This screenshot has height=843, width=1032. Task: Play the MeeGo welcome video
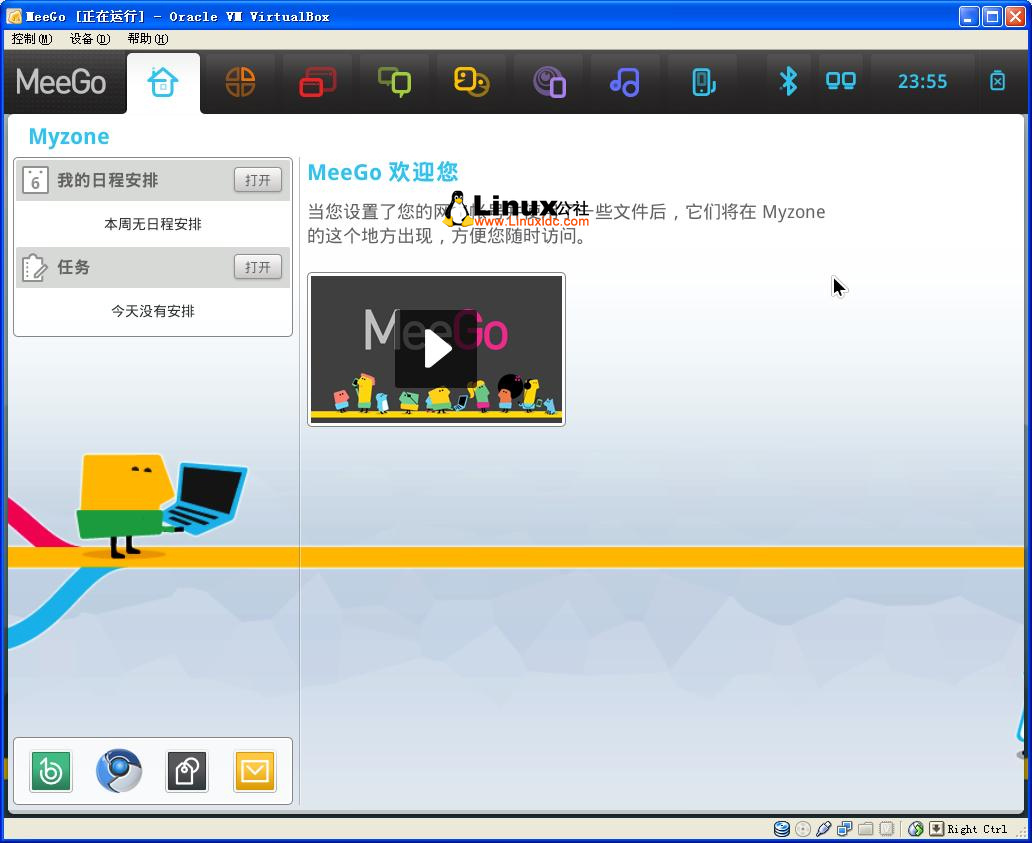pyautogui.click(x=436, y=349)
